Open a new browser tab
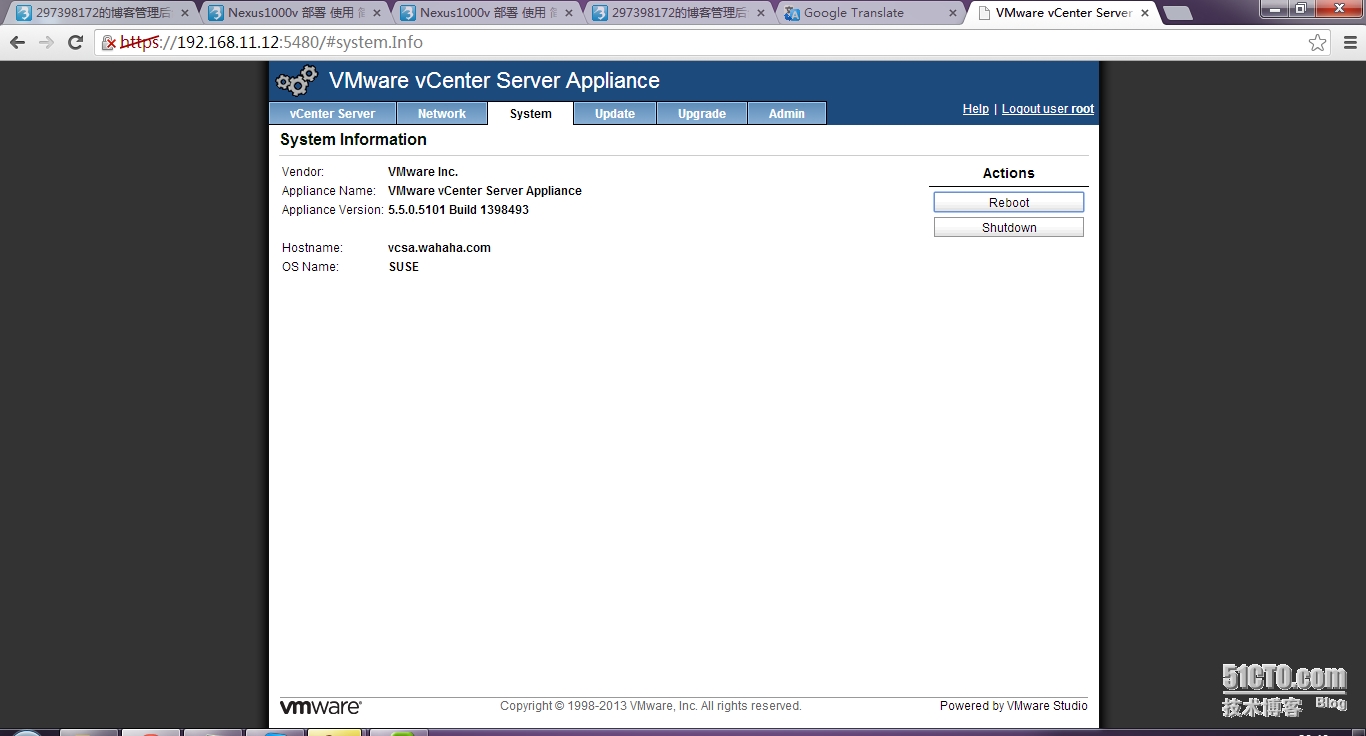1366x736 pixels. (1178, 13)
